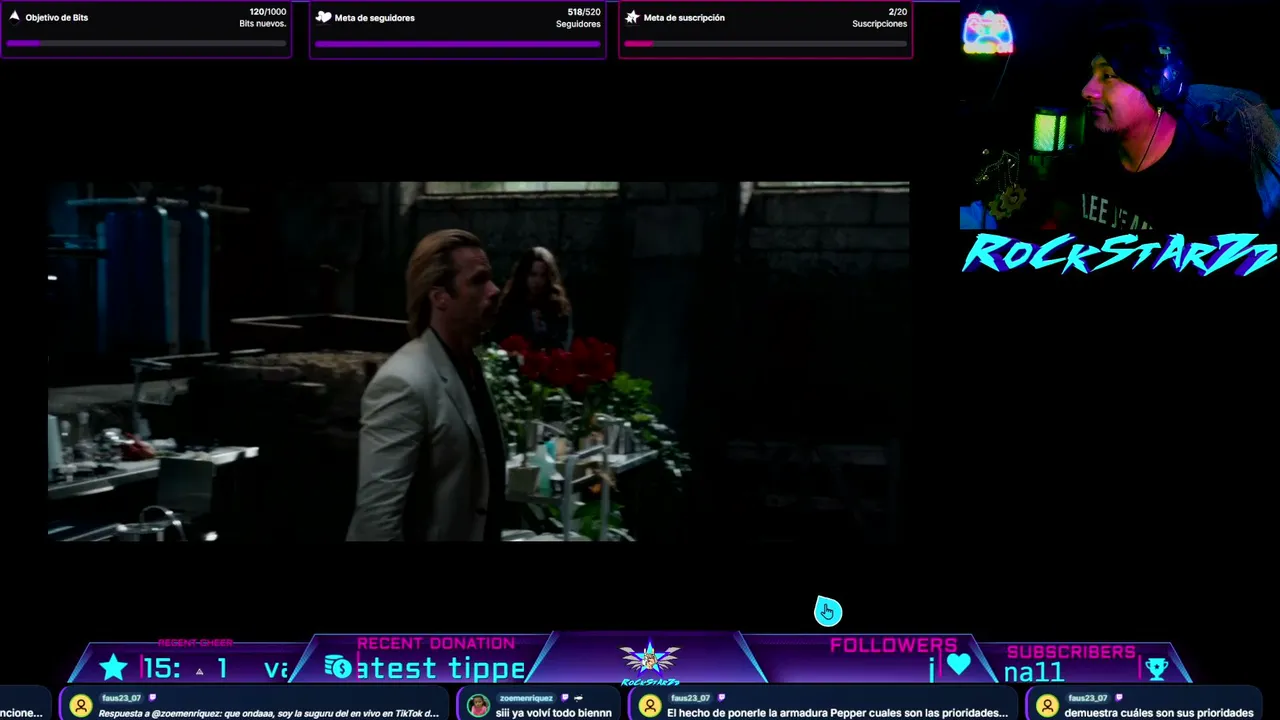The width and height of the screenshot is (1280, 720).
Task: Click faus23_07 avatar beside 'demuestra cuáles' message
Action: (x=1047, y=705)
